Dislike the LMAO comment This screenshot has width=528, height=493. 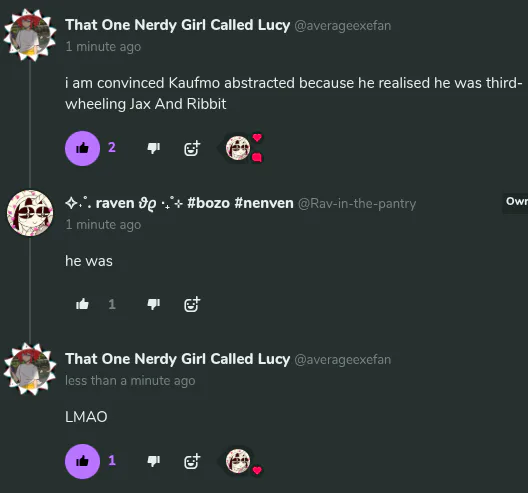[x=154, y=461]
